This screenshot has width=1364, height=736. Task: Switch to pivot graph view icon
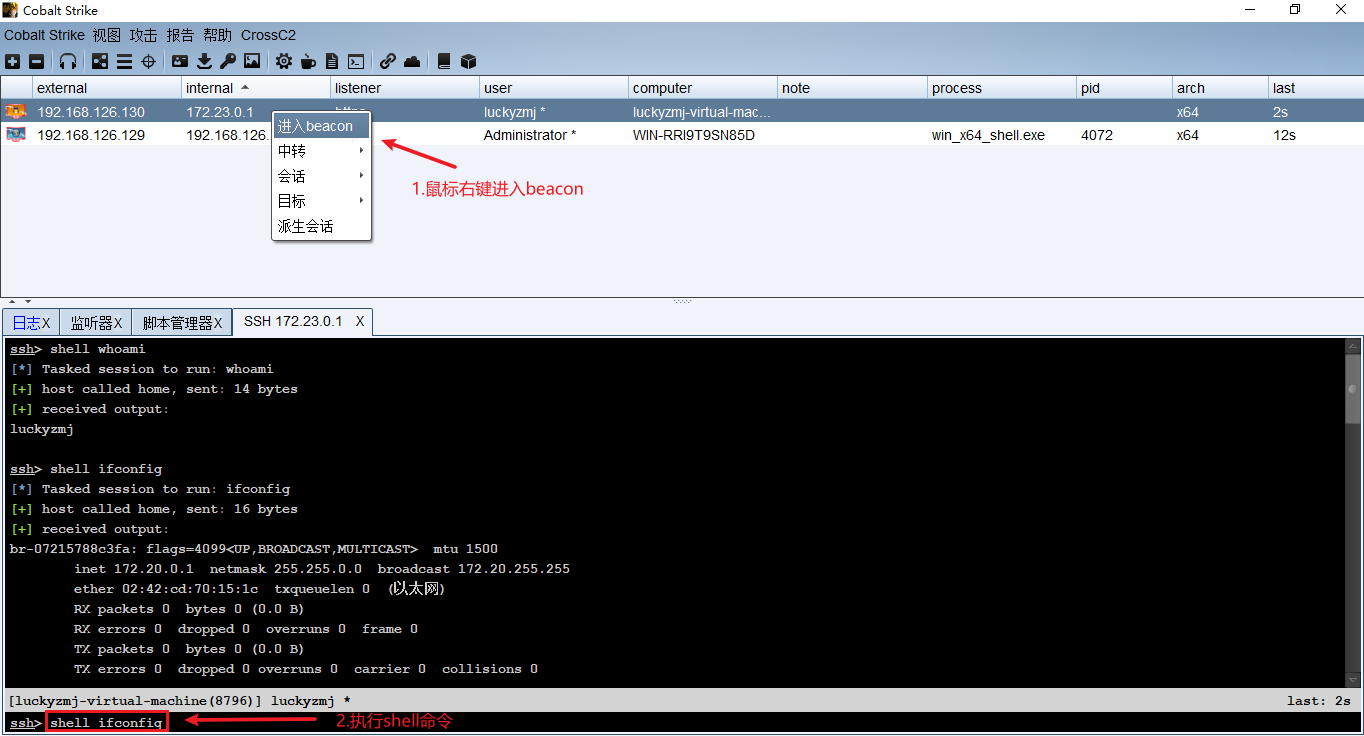[x=99, y=61]
